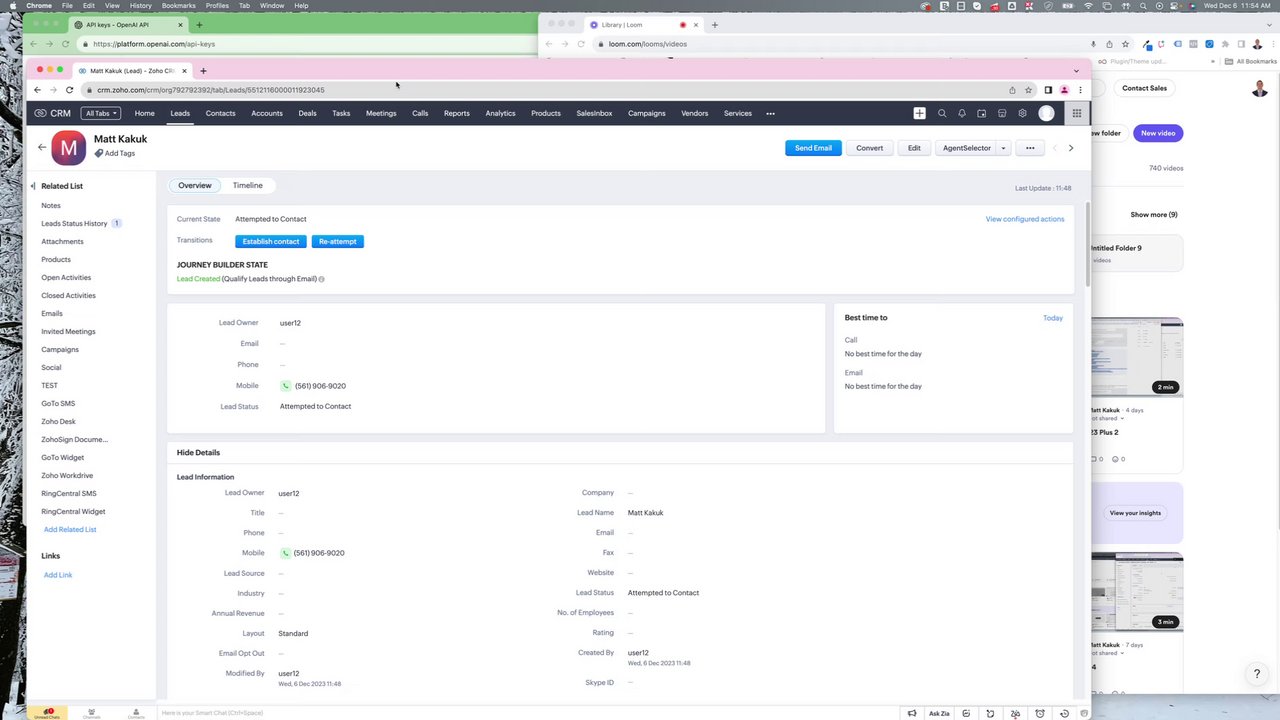Viewport: 1280px width, 720px height.
Task: Open the more actions ellipsis button
Action: click(x=1030, y=148)
